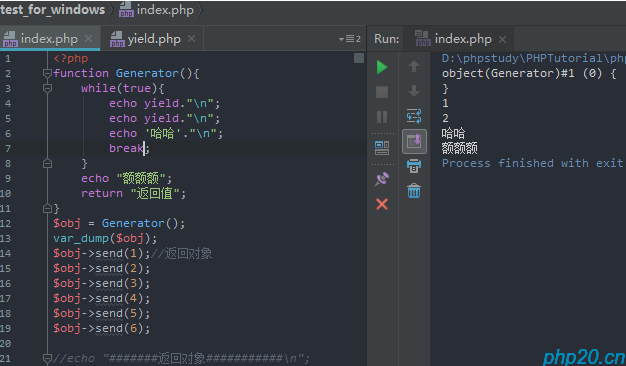The image size is (626, 366).
Task: Open the hidden tabs list dropdown
Action: (350, 39)
